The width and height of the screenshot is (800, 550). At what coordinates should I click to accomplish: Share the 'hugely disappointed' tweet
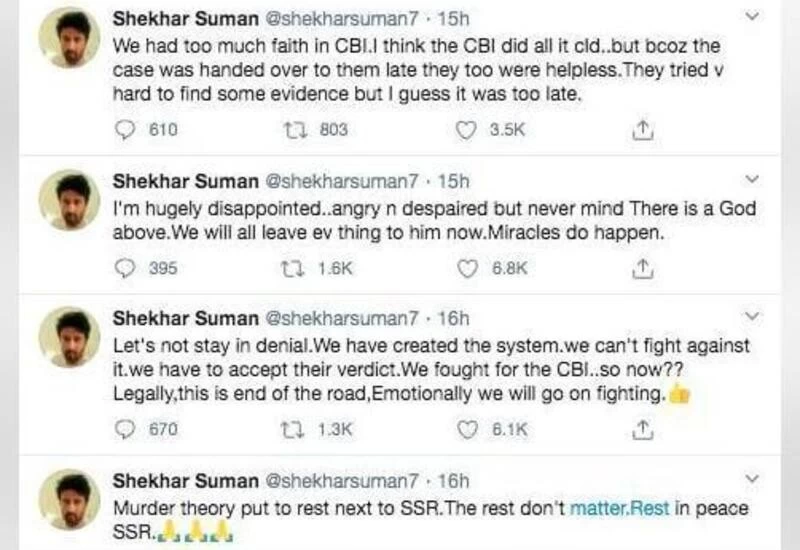pos(644,268)
